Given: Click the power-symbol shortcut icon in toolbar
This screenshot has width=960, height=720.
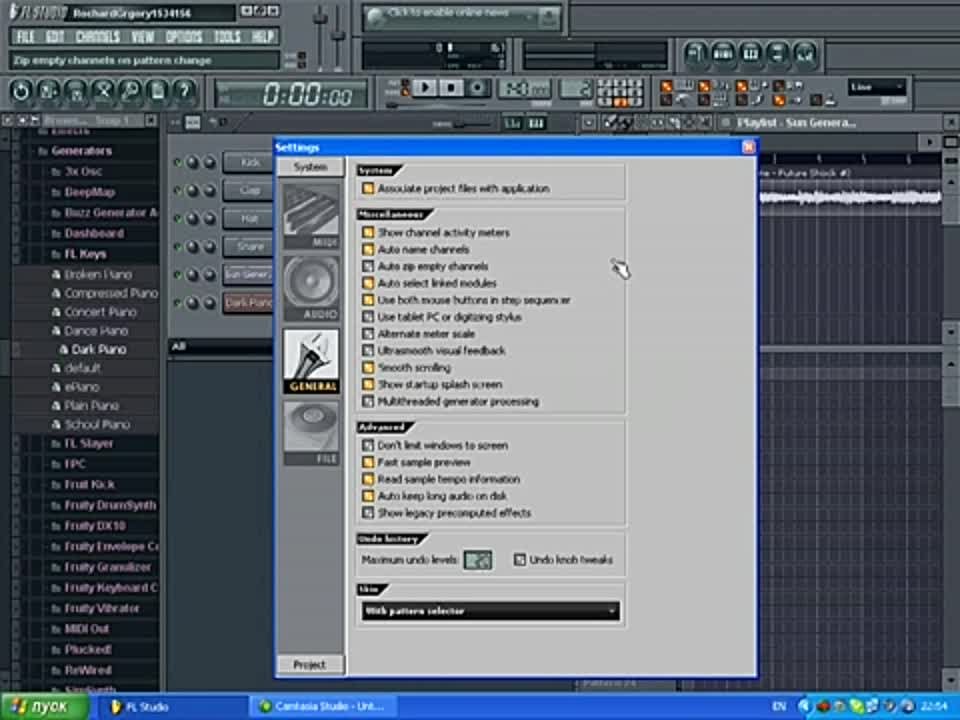Looking at the screenshot, I should pos(21,91).
